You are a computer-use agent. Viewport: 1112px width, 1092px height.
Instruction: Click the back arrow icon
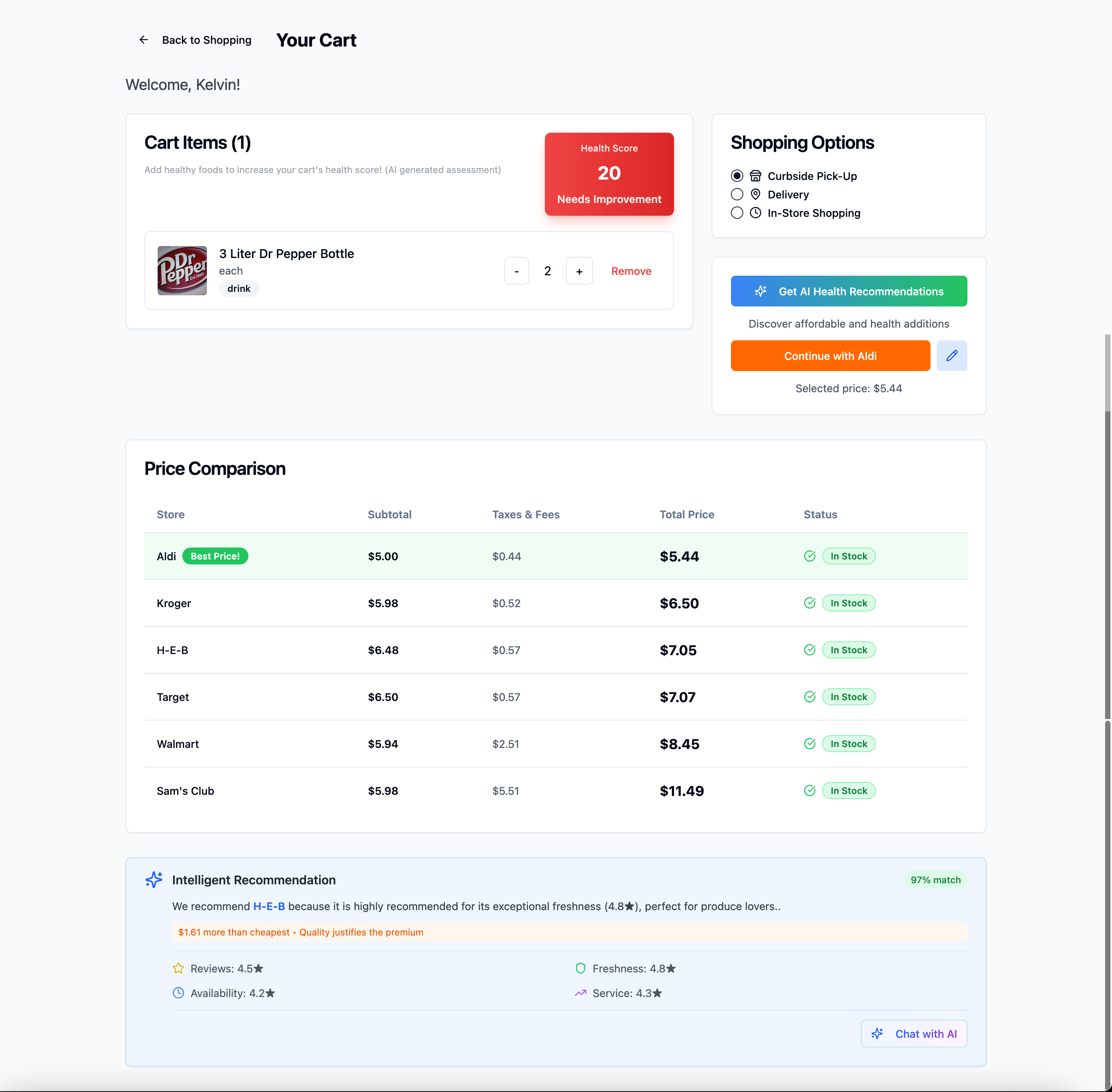[143, 40]
